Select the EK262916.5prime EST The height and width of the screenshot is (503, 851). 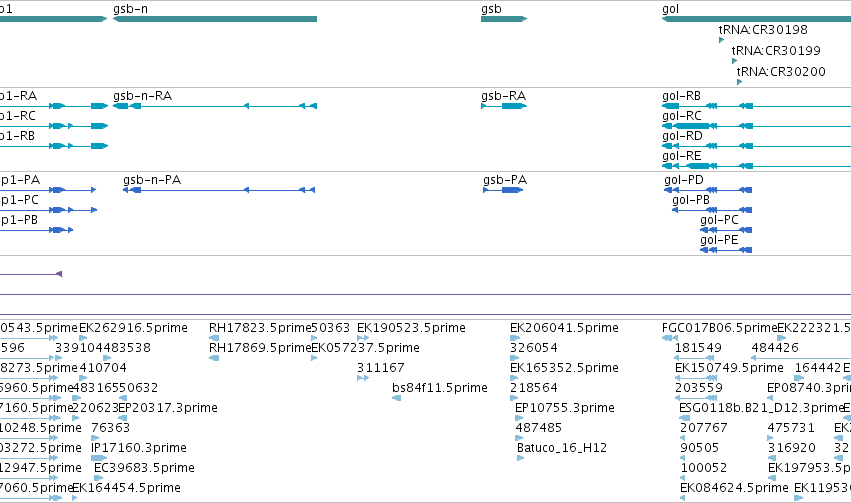pyautogui.click(x=134, y=328)
